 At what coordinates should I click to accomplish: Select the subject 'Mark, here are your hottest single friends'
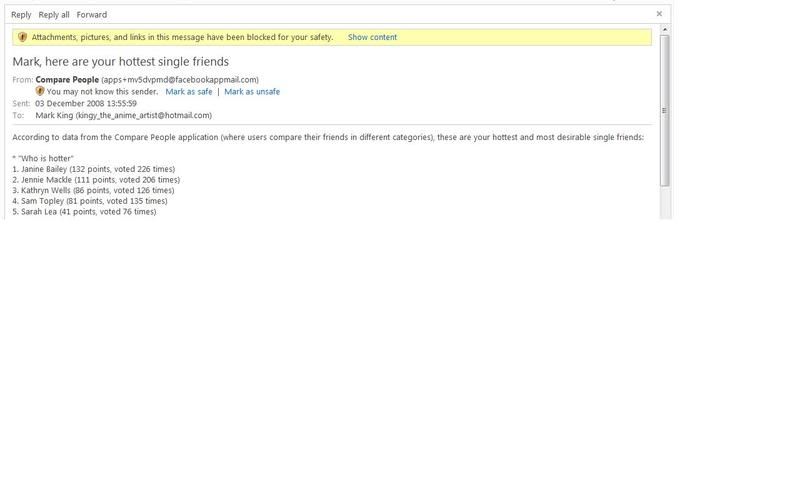coord(120,62)
